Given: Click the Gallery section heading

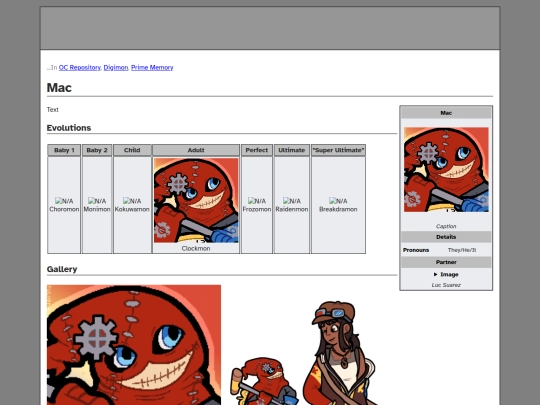Looking at the screenshot, I should (62, 269).
